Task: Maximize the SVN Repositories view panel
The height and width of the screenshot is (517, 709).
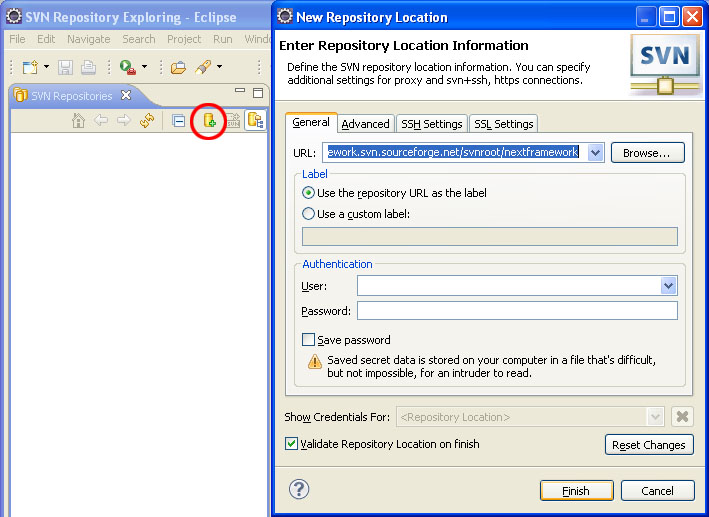Action: (258, 93)
